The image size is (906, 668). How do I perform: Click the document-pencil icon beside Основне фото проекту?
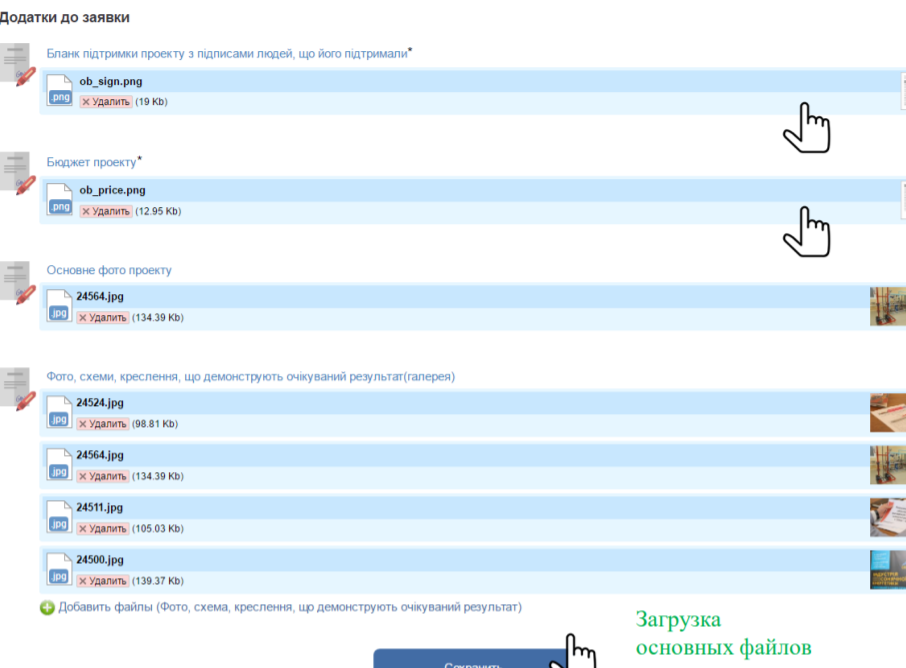pyautogui.click(x=19, y=282)
